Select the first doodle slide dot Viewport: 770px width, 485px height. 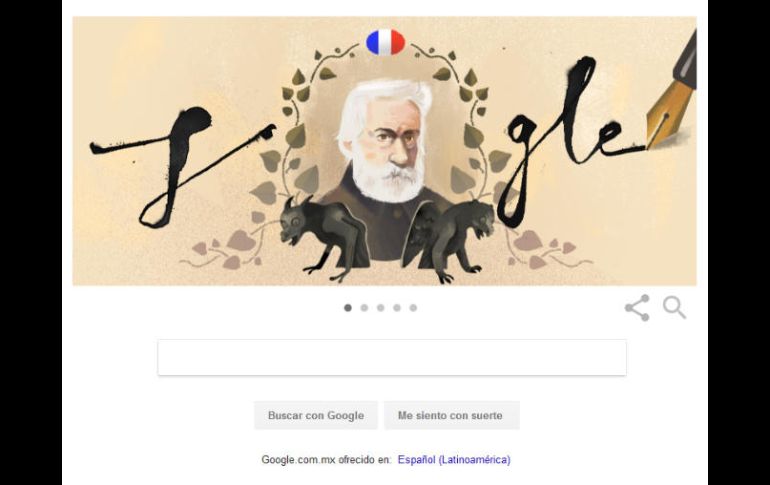coord(348,308)
